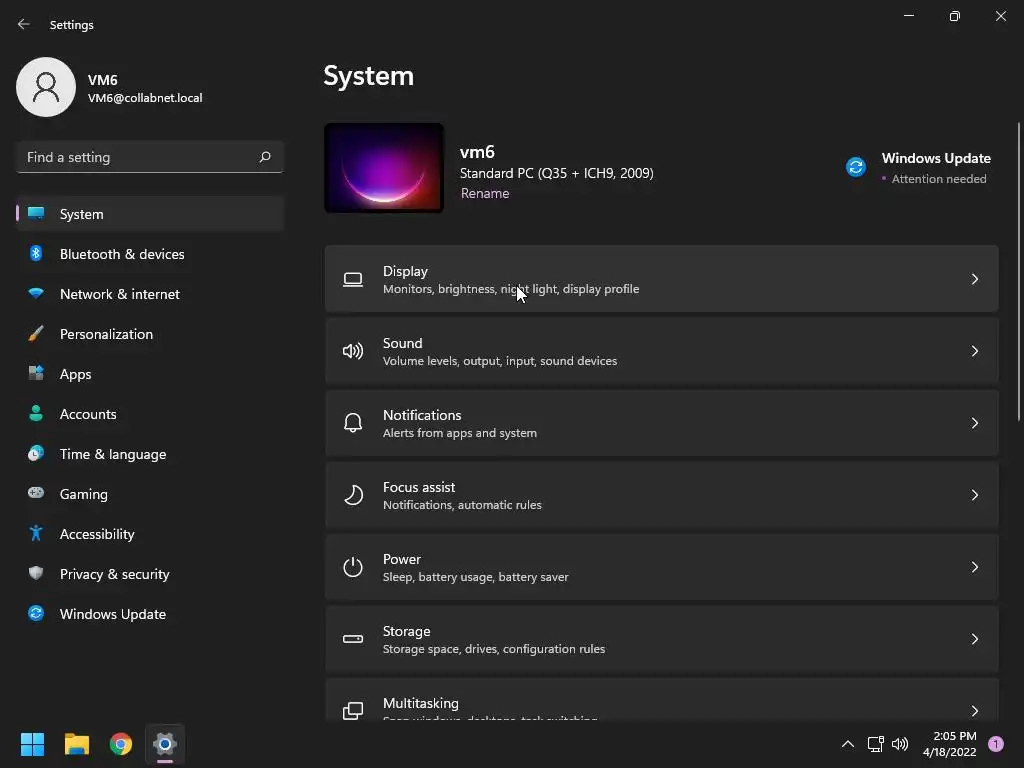Show hidden tray icons chevron
1024x768 pixels.
point(848,744)
